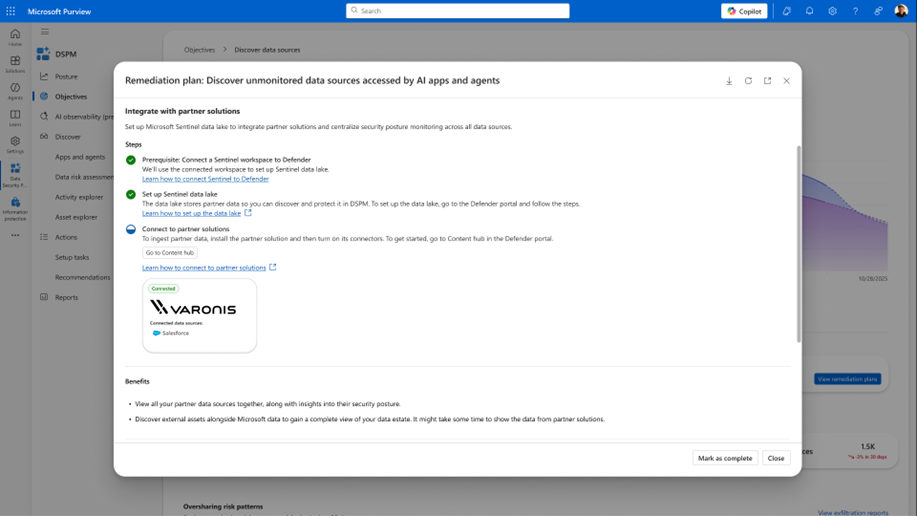This screenshot has height=516, width=917.
Task: Select Actions in DSPM navigation
Action: pos(66,237)
